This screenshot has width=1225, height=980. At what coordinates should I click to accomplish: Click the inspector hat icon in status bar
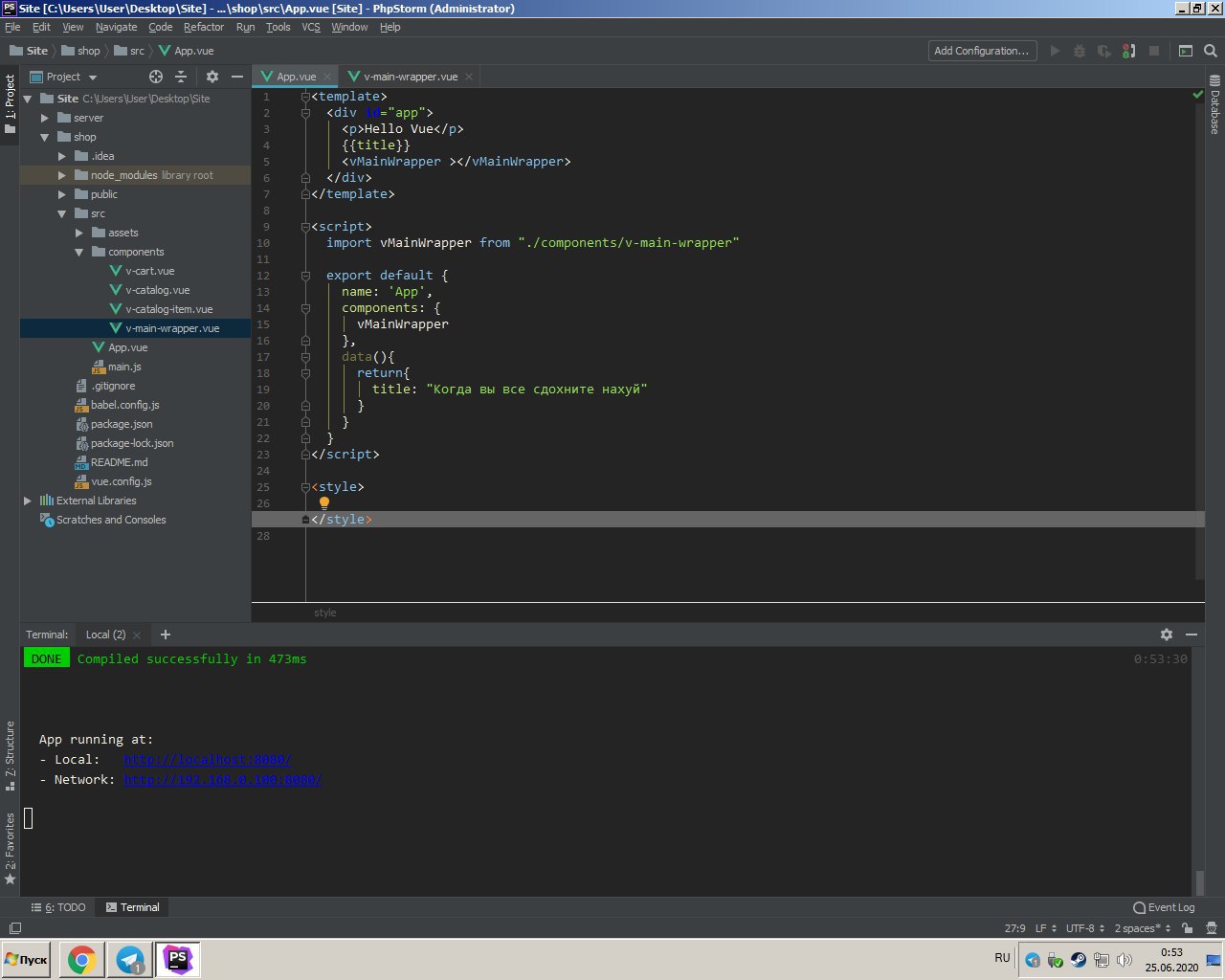(x=1210, y=928)
